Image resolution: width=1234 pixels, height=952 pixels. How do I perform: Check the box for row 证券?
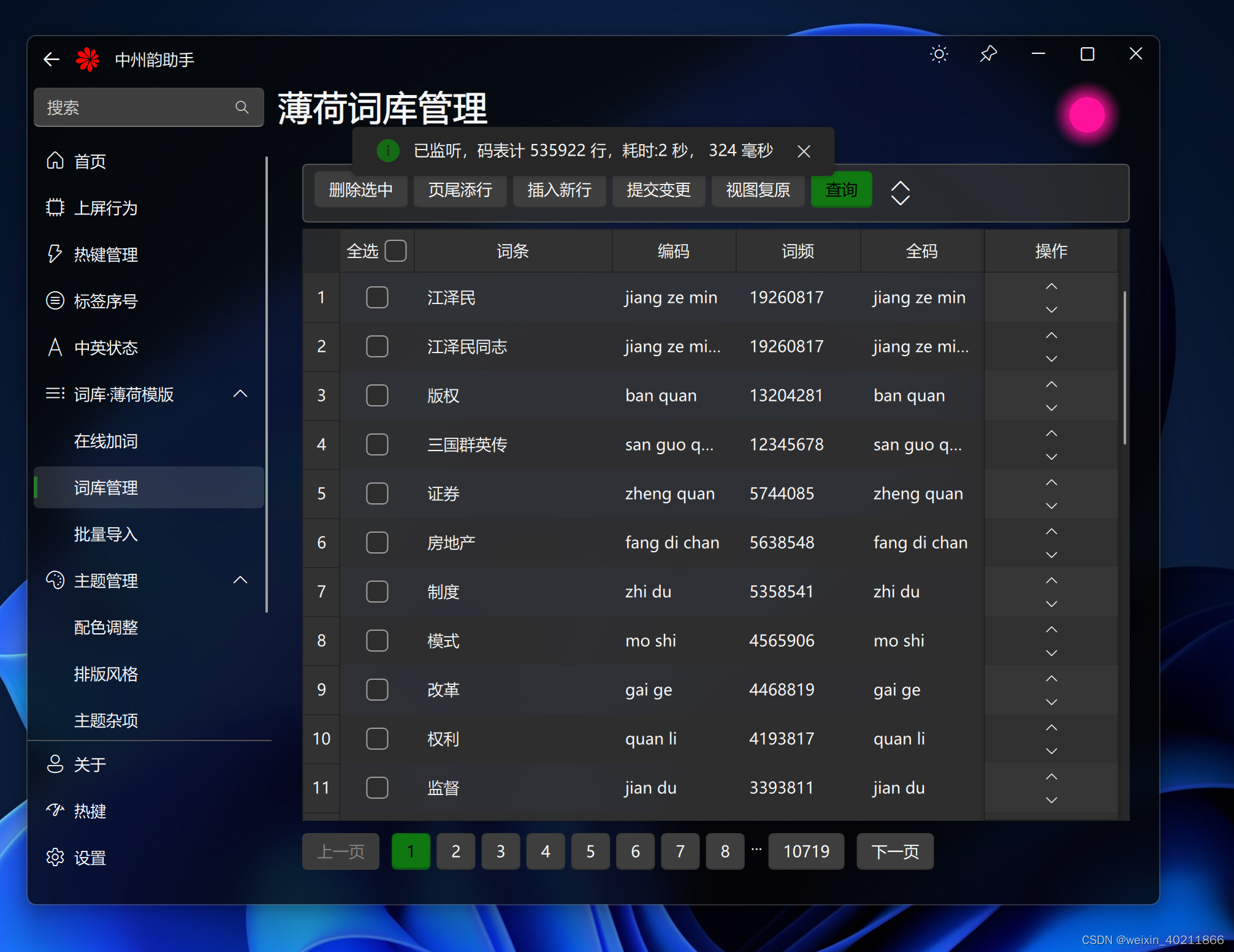377,493
